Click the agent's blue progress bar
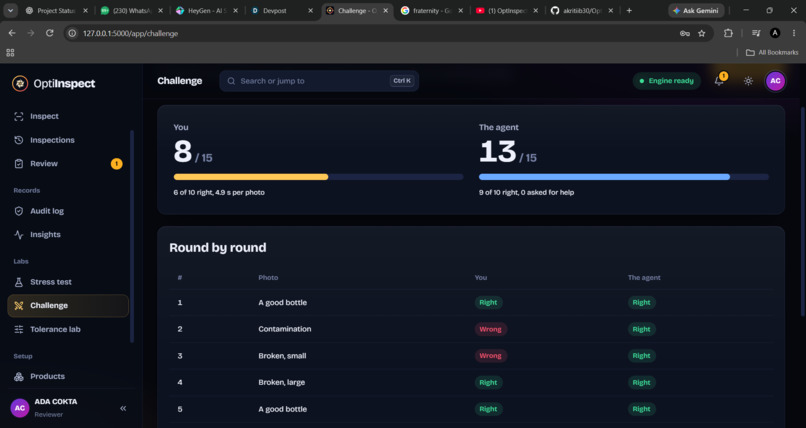The height and width of the screenshot is (428, 806). pos(604,177)
